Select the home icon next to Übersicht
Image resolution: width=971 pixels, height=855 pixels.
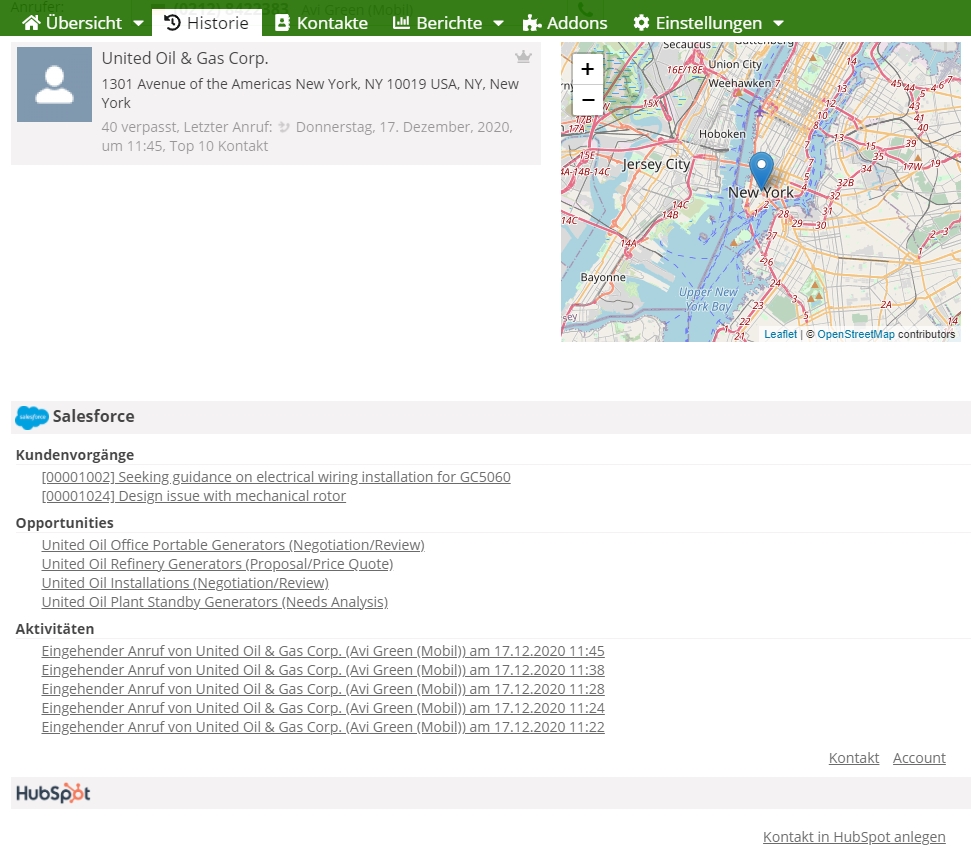point(33,22)
